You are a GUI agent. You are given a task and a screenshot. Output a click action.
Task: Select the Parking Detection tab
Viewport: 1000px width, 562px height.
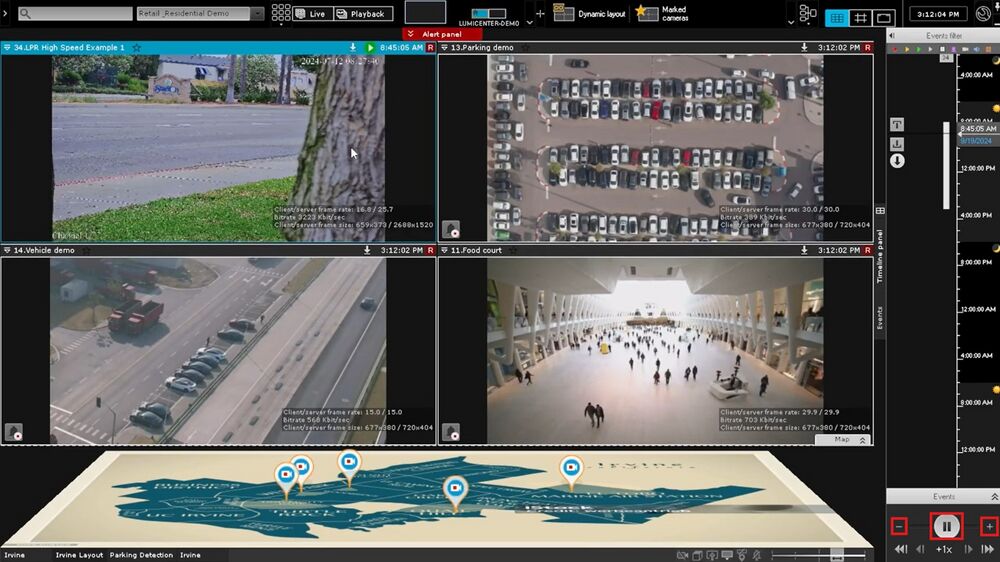pos(141,555)
